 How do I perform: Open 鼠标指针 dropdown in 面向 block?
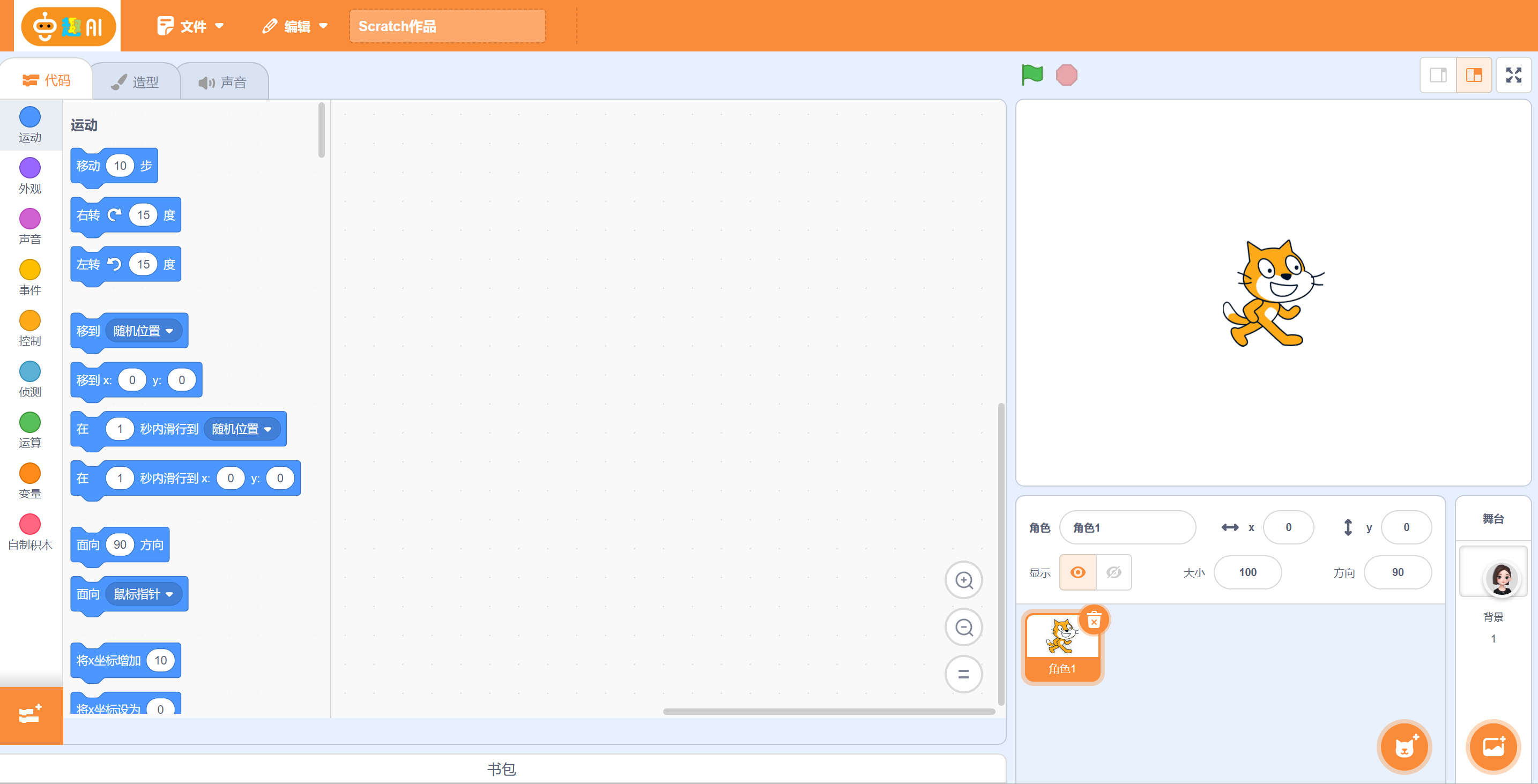pos(143,594)
